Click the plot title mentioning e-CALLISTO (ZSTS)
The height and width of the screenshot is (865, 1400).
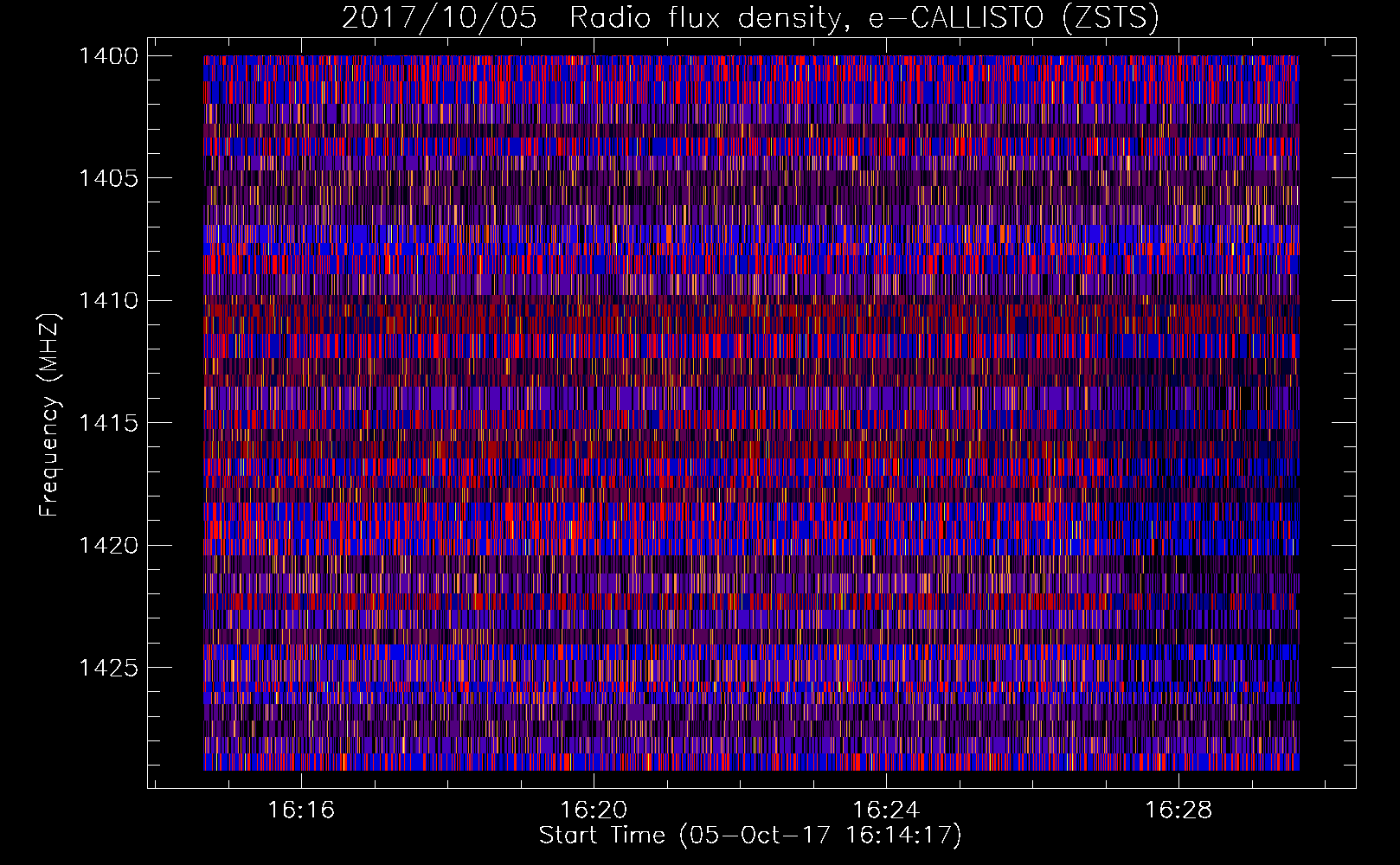tap(750, 18)
